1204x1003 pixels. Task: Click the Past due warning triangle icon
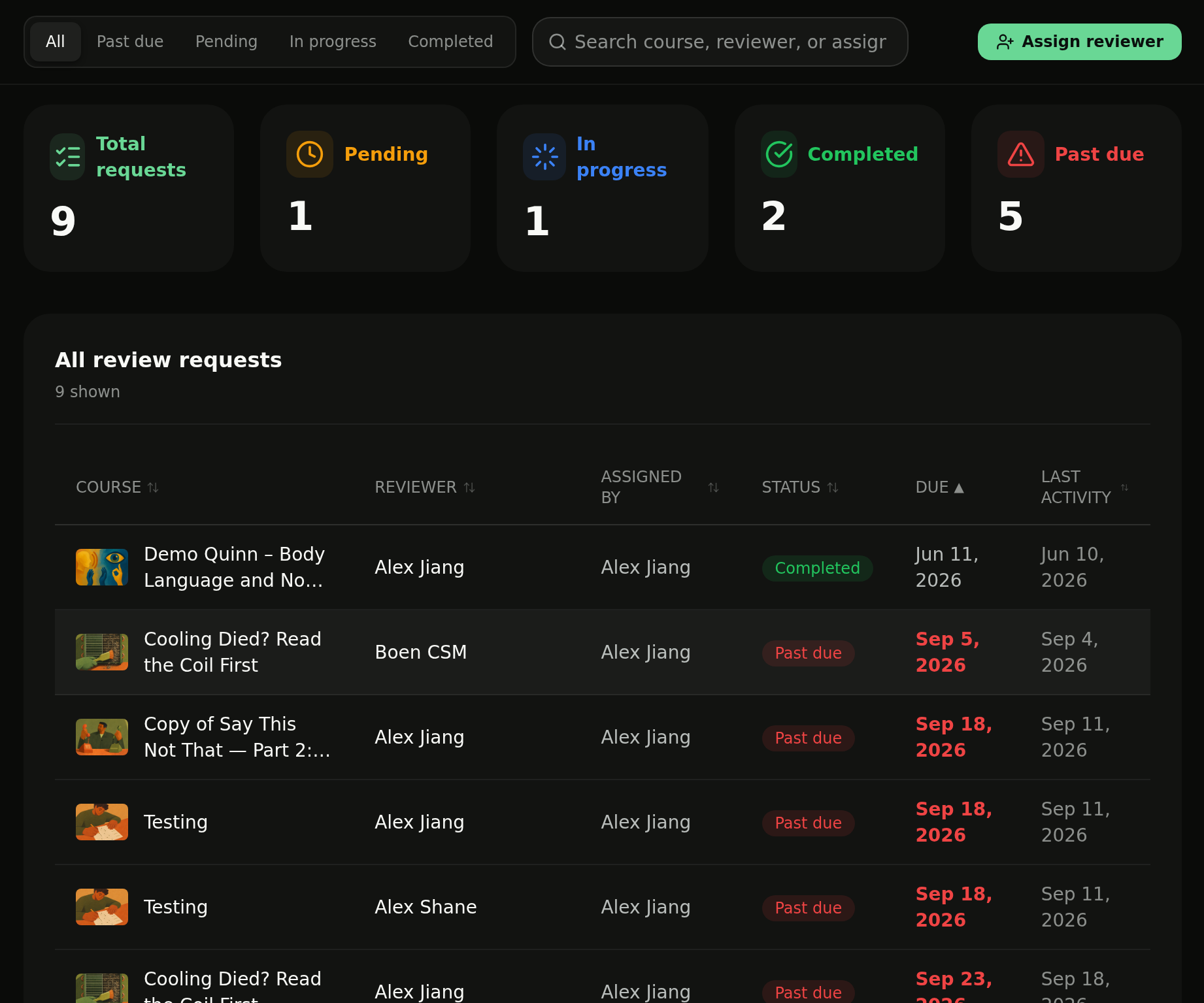pyautogui.click(x=1021, y=154)
